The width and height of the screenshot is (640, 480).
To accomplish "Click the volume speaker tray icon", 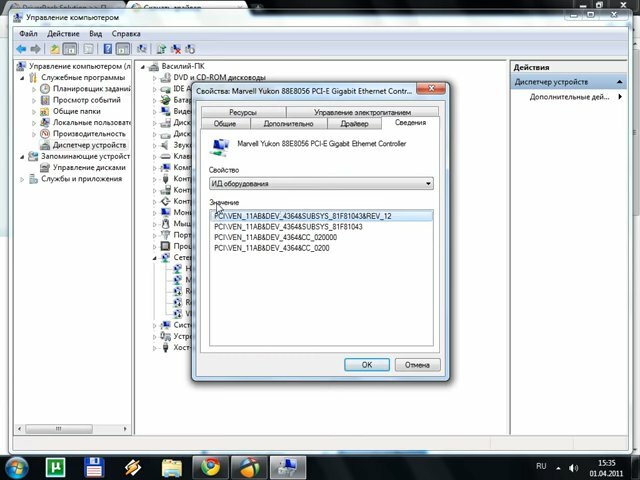I will tap(573, 468).
